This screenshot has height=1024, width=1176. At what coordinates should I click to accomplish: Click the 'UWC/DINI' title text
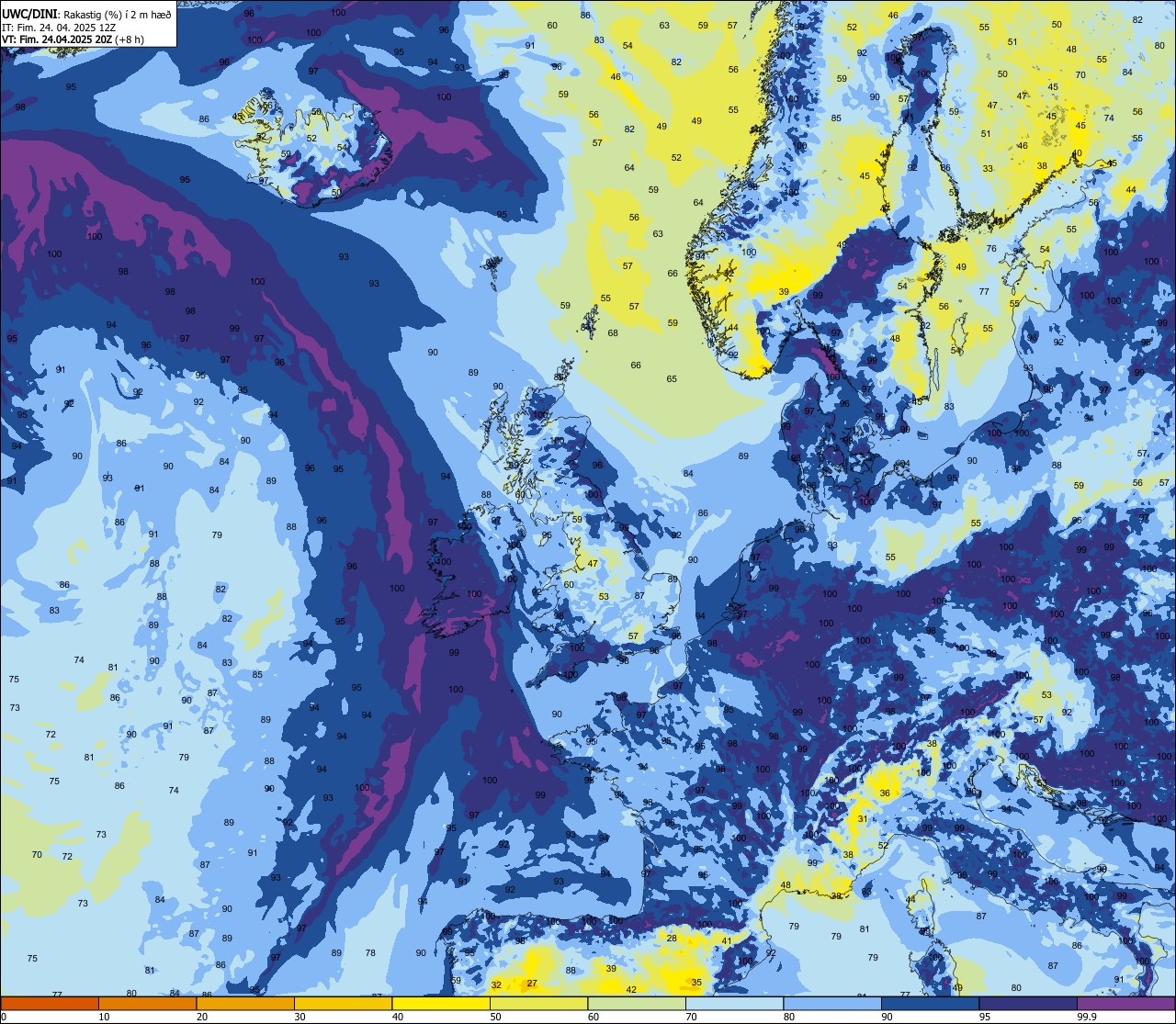[30, 15]
